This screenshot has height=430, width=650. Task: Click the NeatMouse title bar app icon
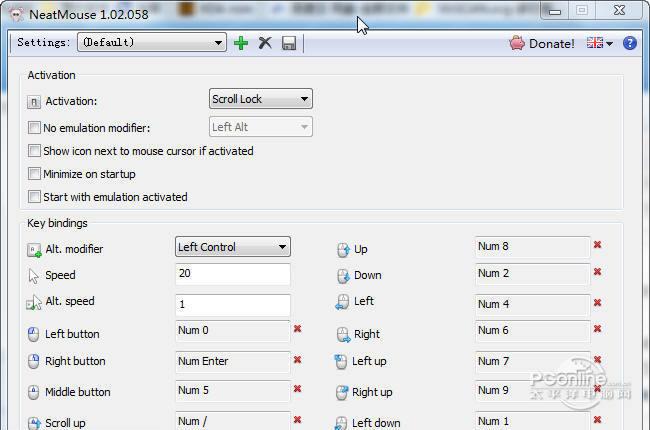pos(17,15)
